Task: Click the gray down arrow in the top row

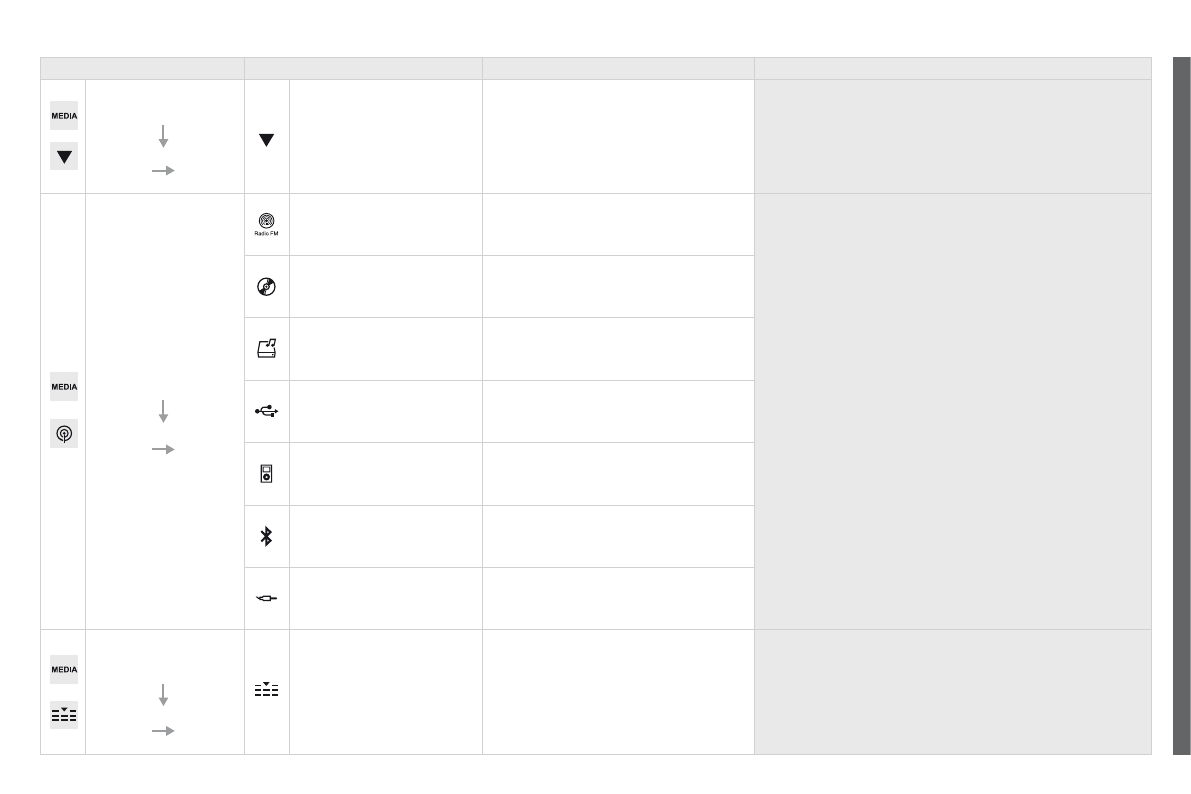Action: tap(163, 136)
